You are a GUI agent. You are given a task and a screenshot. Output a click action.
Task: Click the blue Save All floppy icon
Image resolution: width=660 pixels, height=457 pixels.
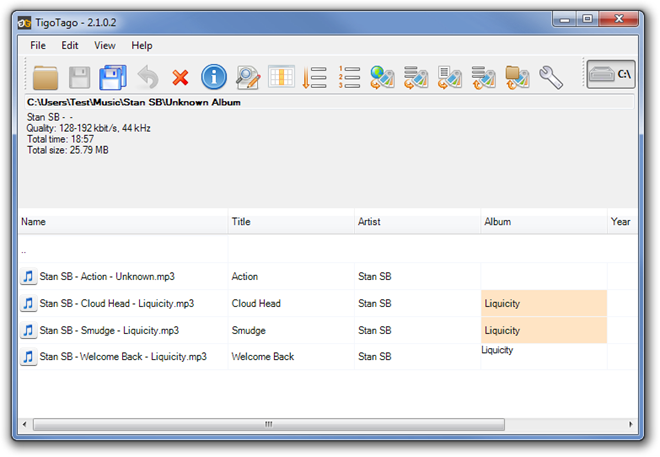coord(113,77)
